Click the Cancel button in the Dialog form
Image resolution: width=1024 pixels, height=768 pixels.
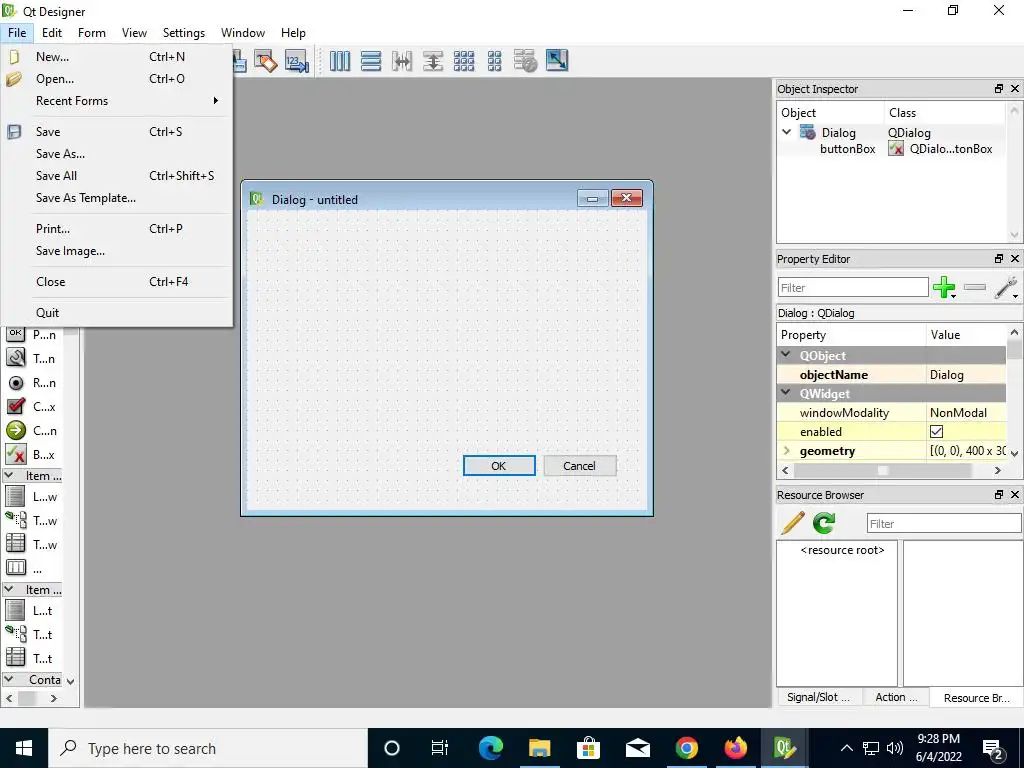tap(579, 466)
